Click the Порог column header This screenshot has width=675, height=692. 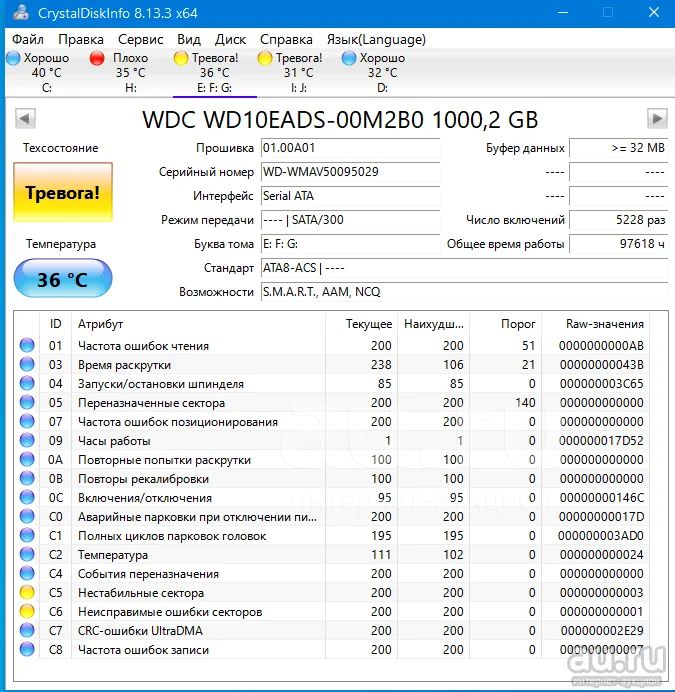[505, 323]
